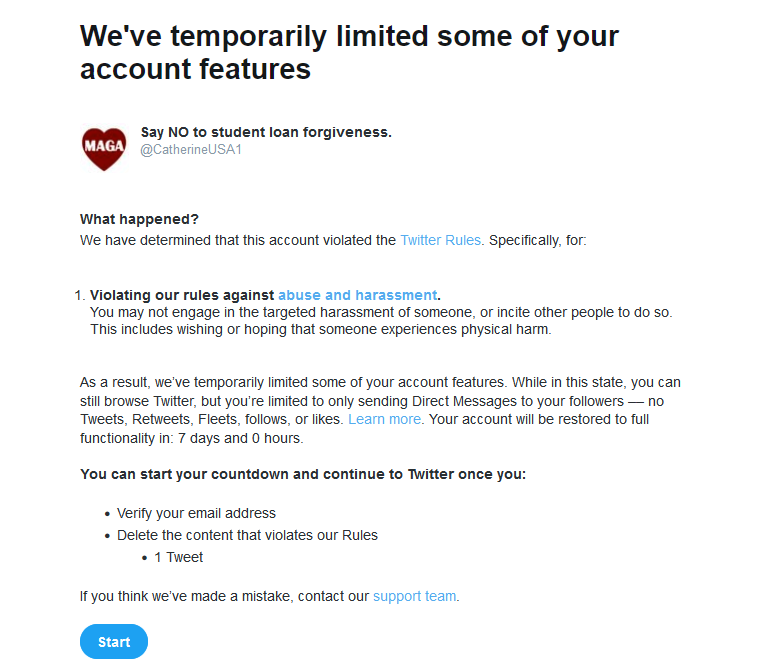Click the "We have determined that this account" sentence
The width and height of the screenshot is (765, 668).
(238, 240)
